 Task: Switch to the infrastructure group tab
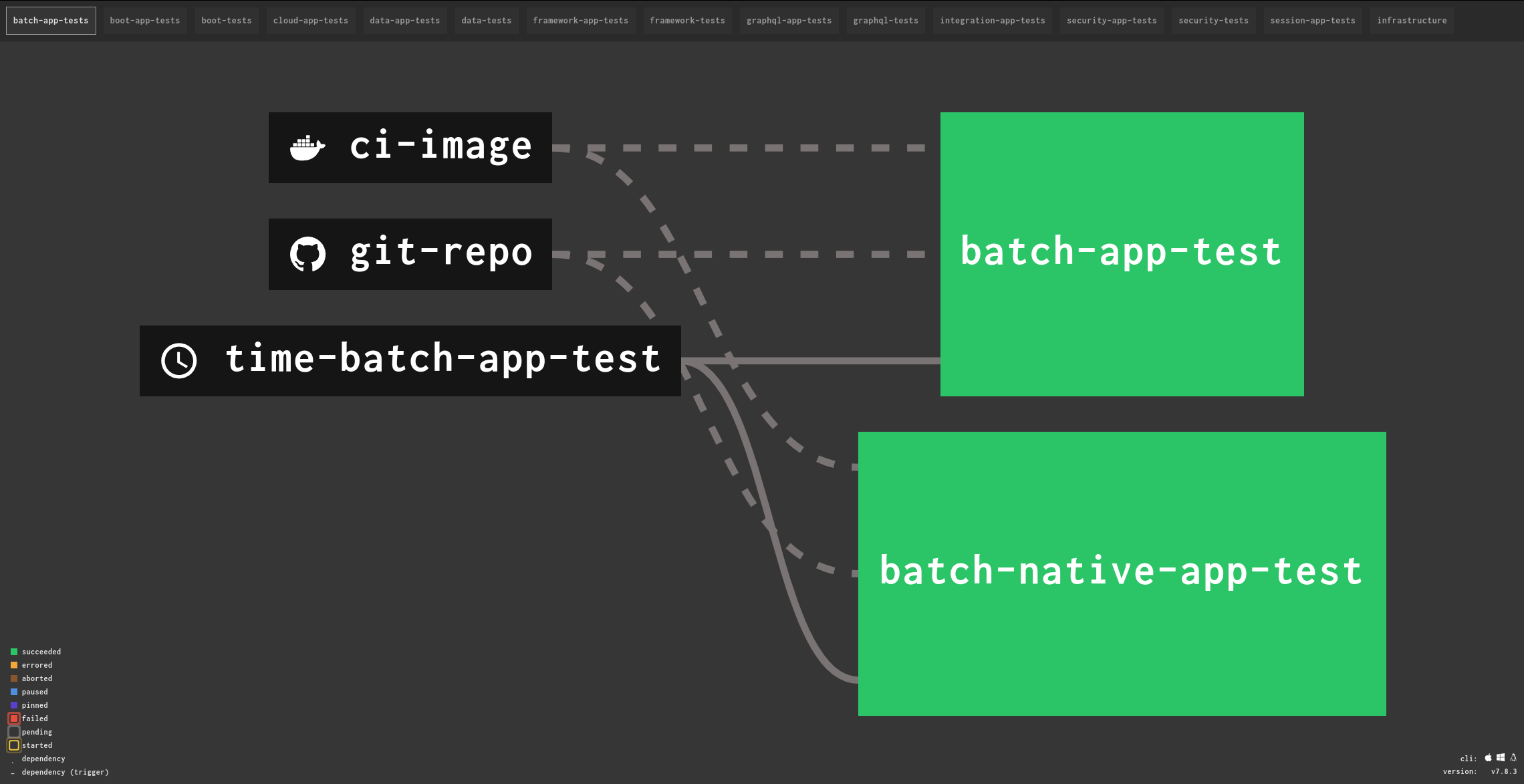(1412, 21)
